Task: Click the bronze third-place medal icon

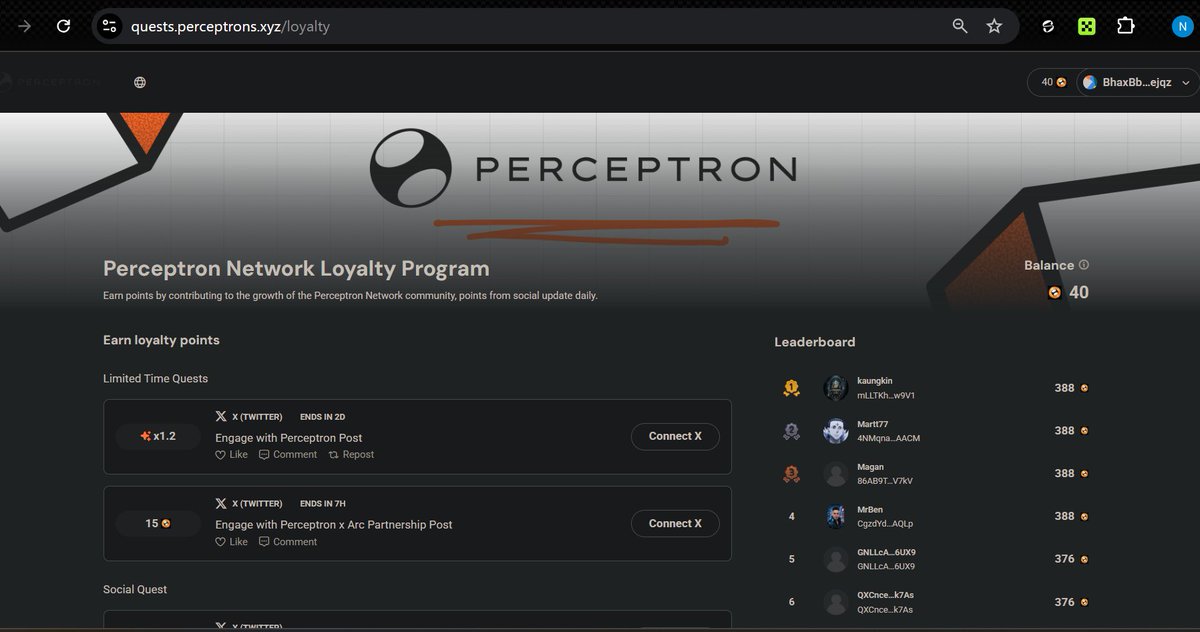Action: [792, 474]
